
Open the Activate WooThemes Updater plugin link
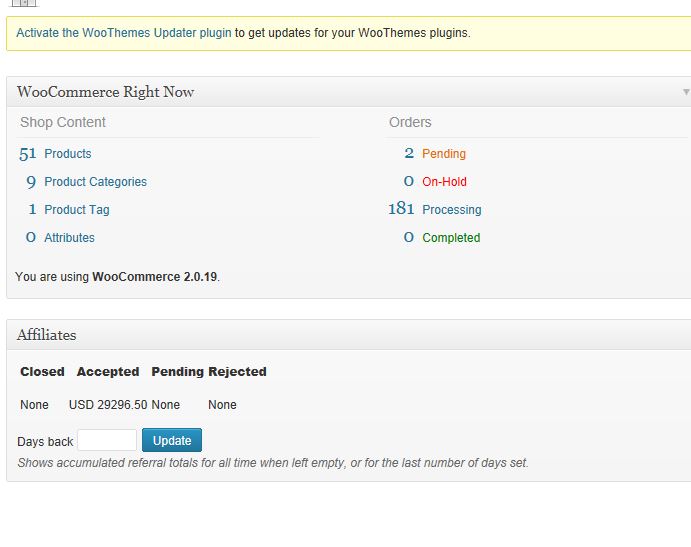point(124,33)
